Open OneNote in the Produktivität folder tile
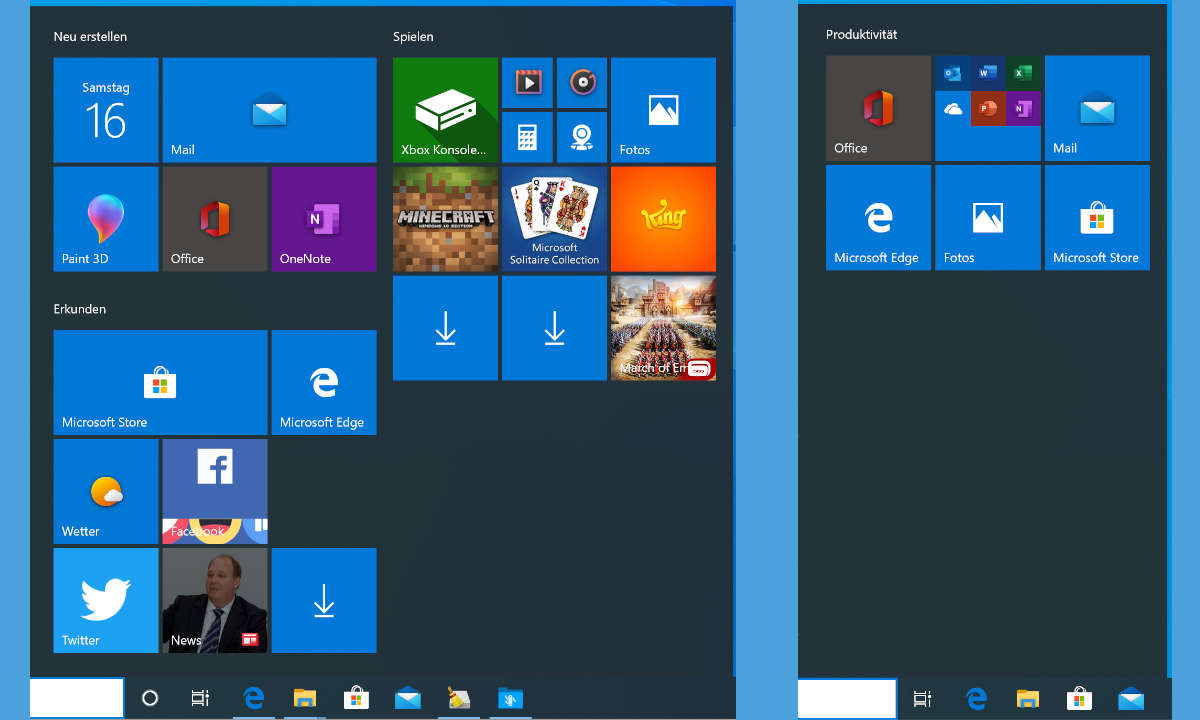The width and height of the screenshot is (1200, 720). point(1023,108)
